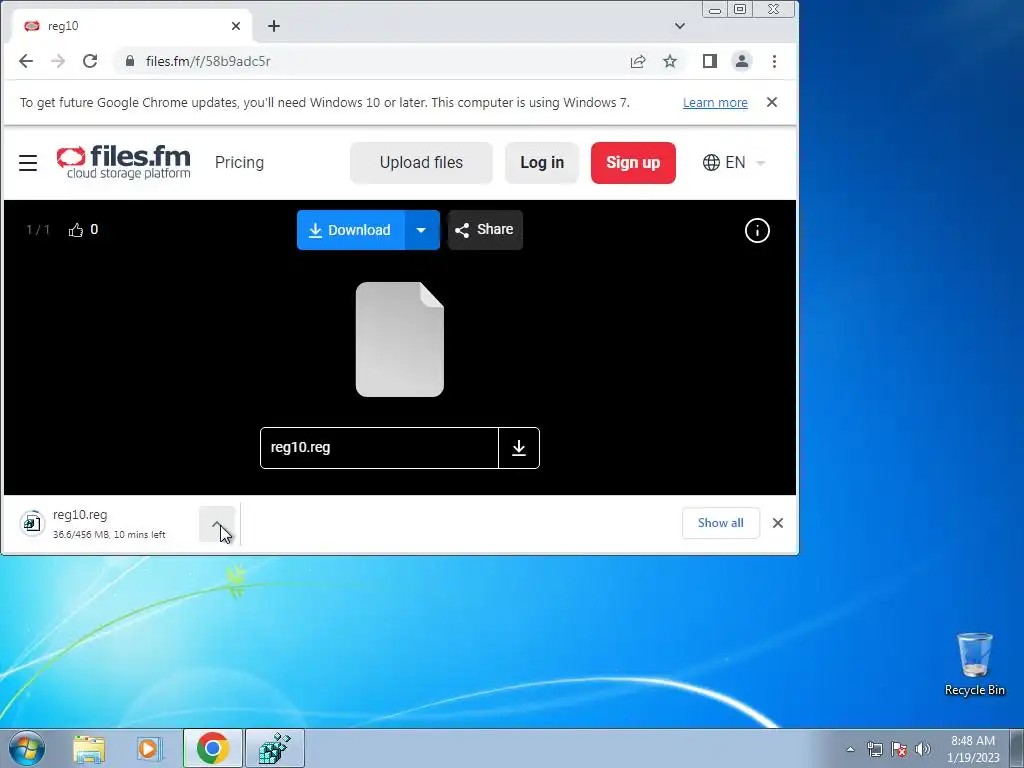This screenshot has height=768, width=1024.
Task: Open the Chrome three-dot menu
Action: point(775,61)
